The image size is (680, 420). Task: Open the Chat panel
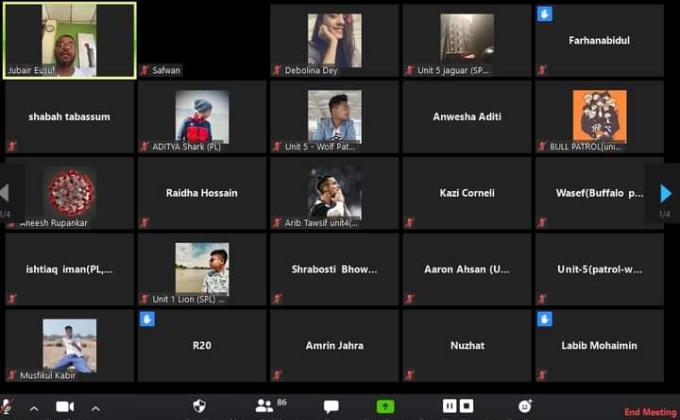pyautogui.click(x=331, y=406)
